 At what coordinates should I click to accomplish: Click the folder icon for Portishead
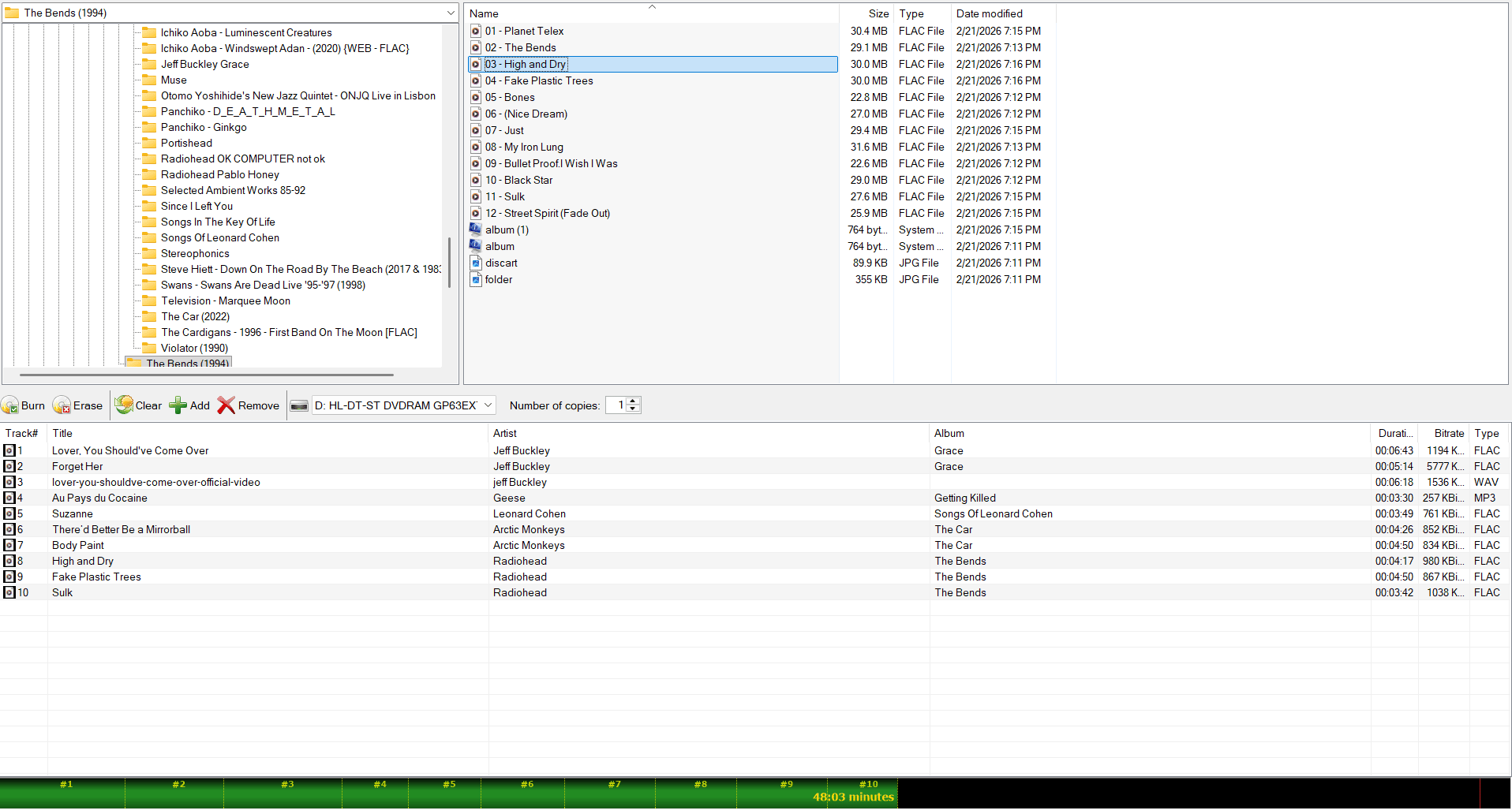click(x=149, y=143)
